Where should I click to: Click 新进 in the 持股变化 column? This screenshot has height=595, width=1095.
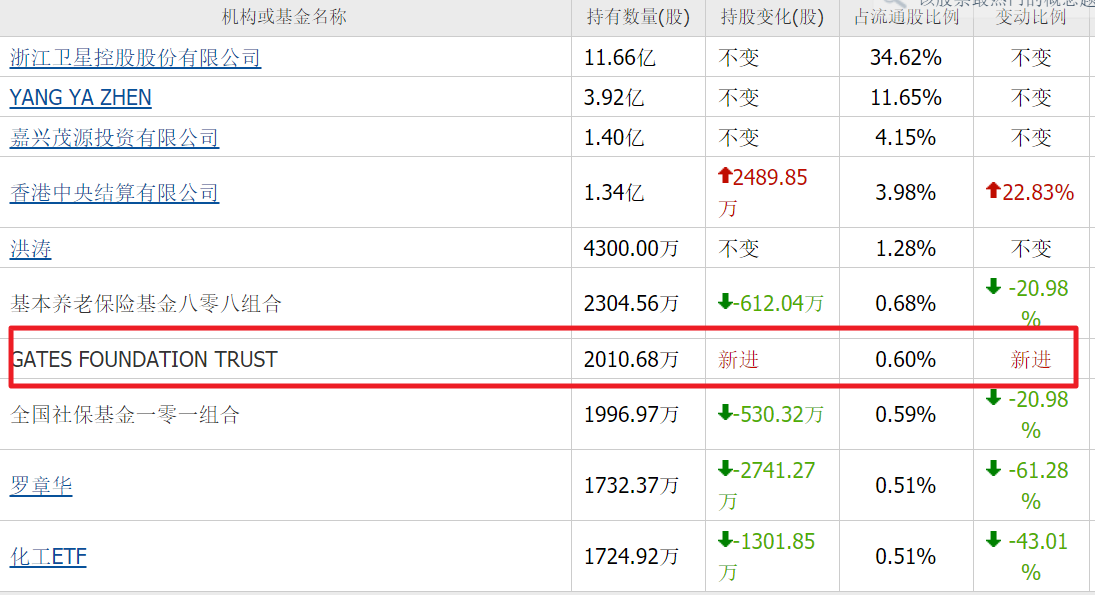coord(738,360)
